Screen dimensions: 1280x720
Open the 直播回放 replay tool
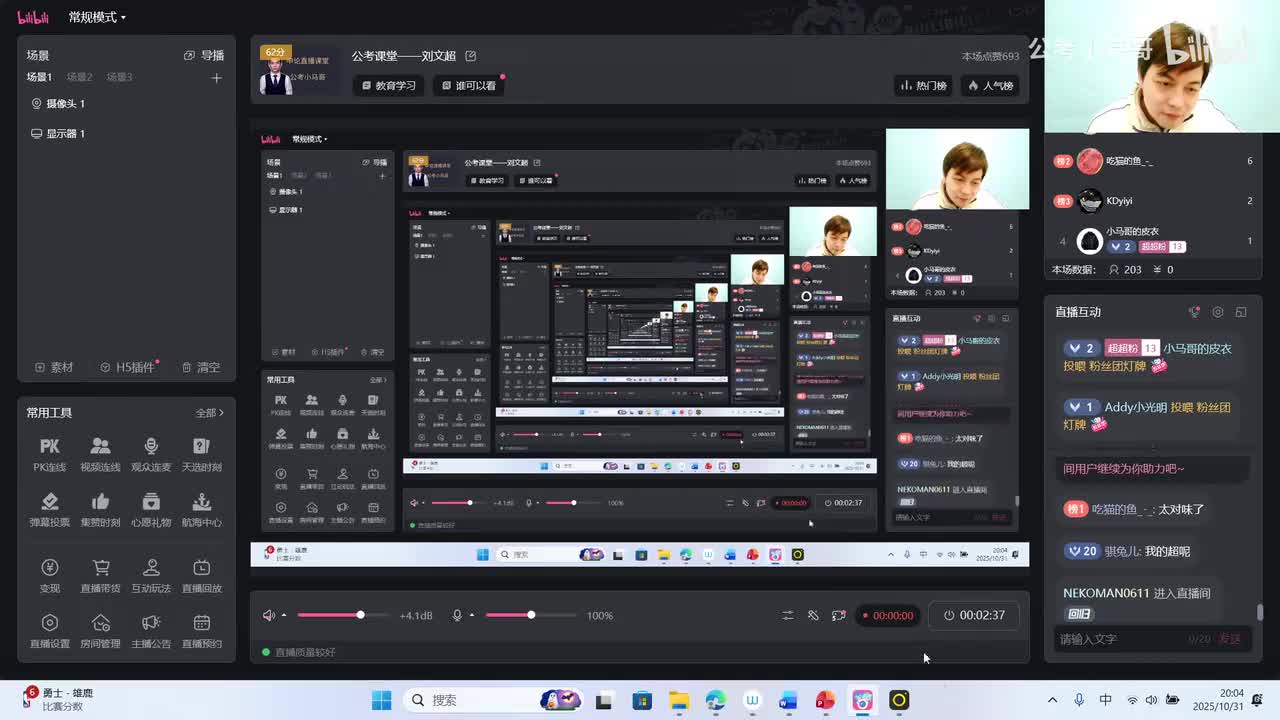(x=202, y=576)
